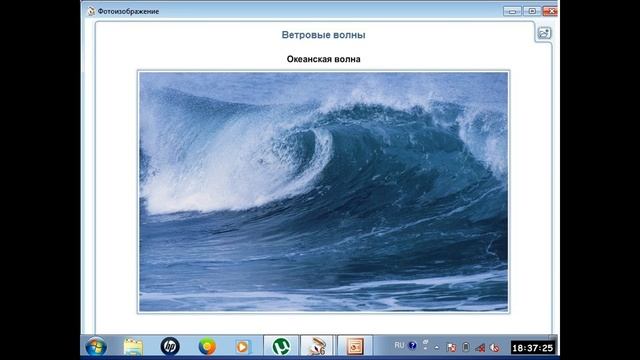Check the battery power tray icon

[x=466, y=347]
